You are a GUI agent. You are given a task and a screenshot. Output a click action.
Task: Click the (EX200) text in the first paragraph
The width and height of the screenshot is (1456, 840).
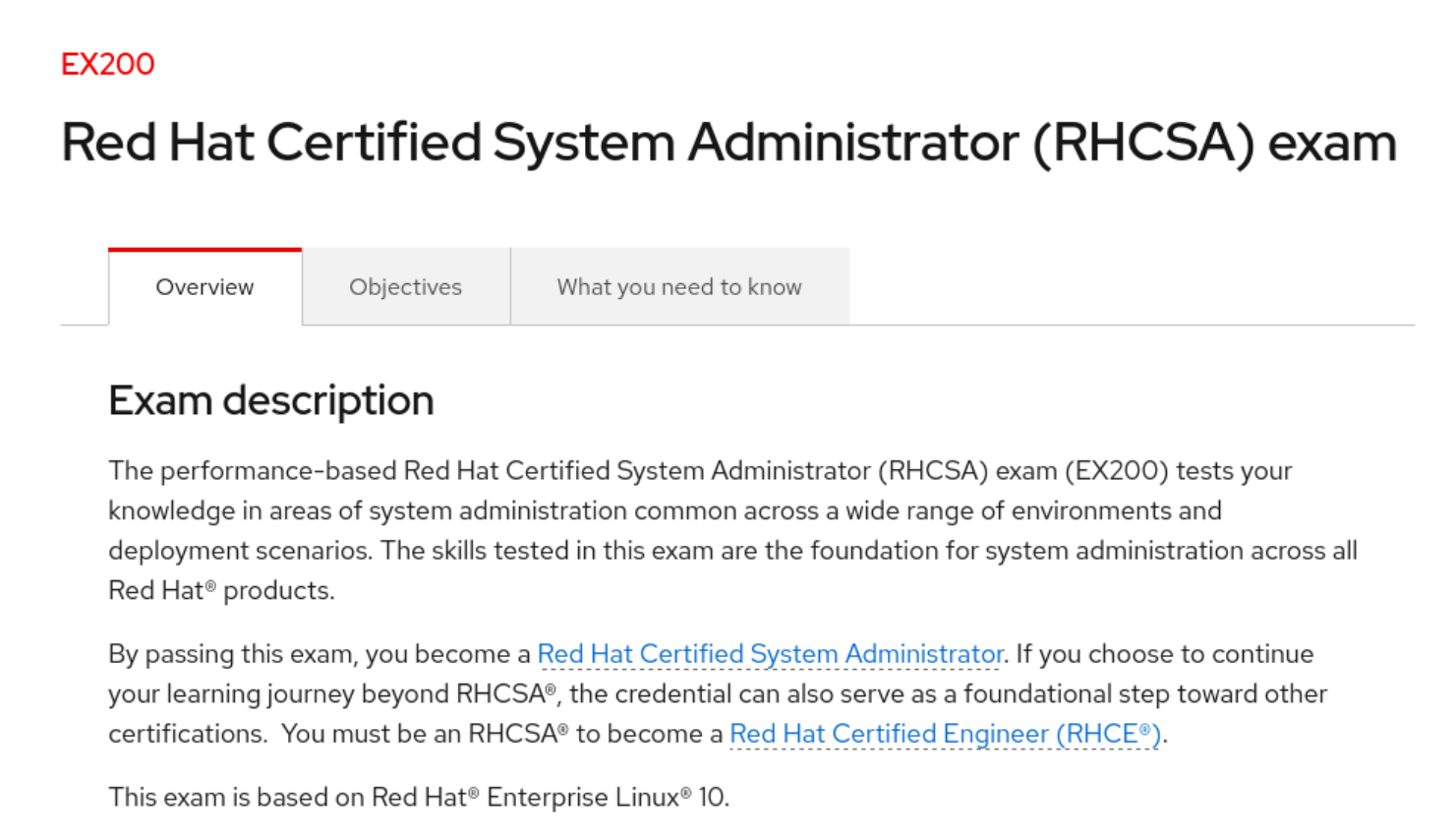[x=1117, y=470]
